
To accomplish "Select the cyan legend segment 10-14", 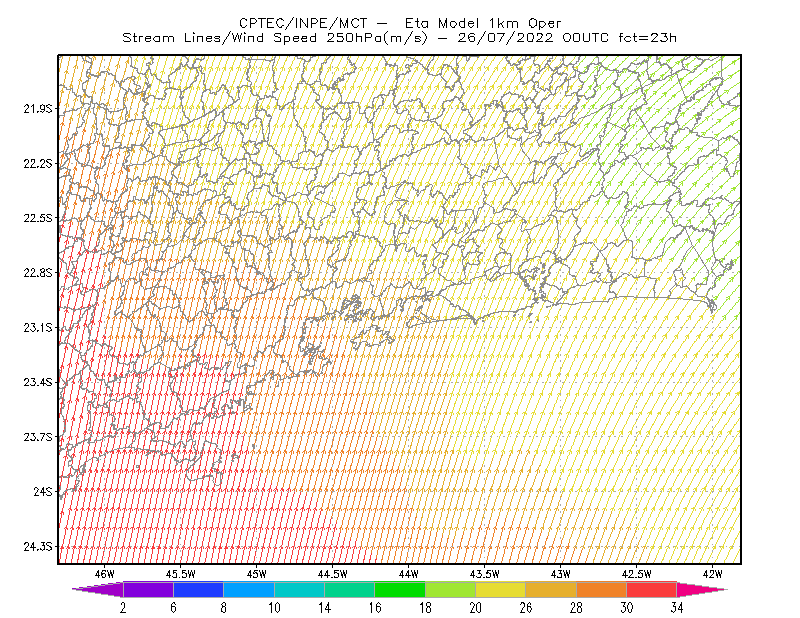I will click(x=299, y=589).
